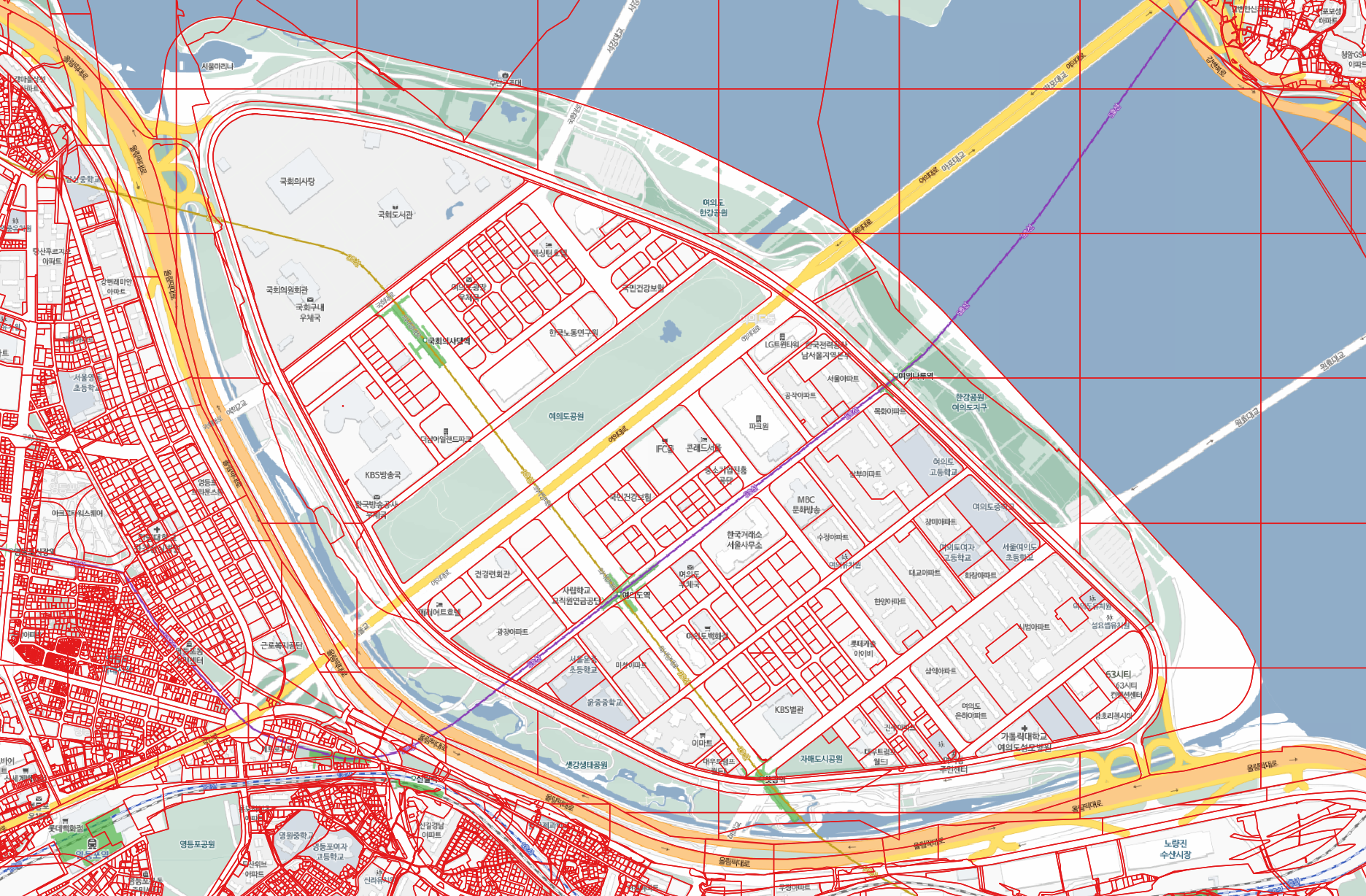
Task: Click the 신길경남 아파트 label
Action: (x=431, y=830)
